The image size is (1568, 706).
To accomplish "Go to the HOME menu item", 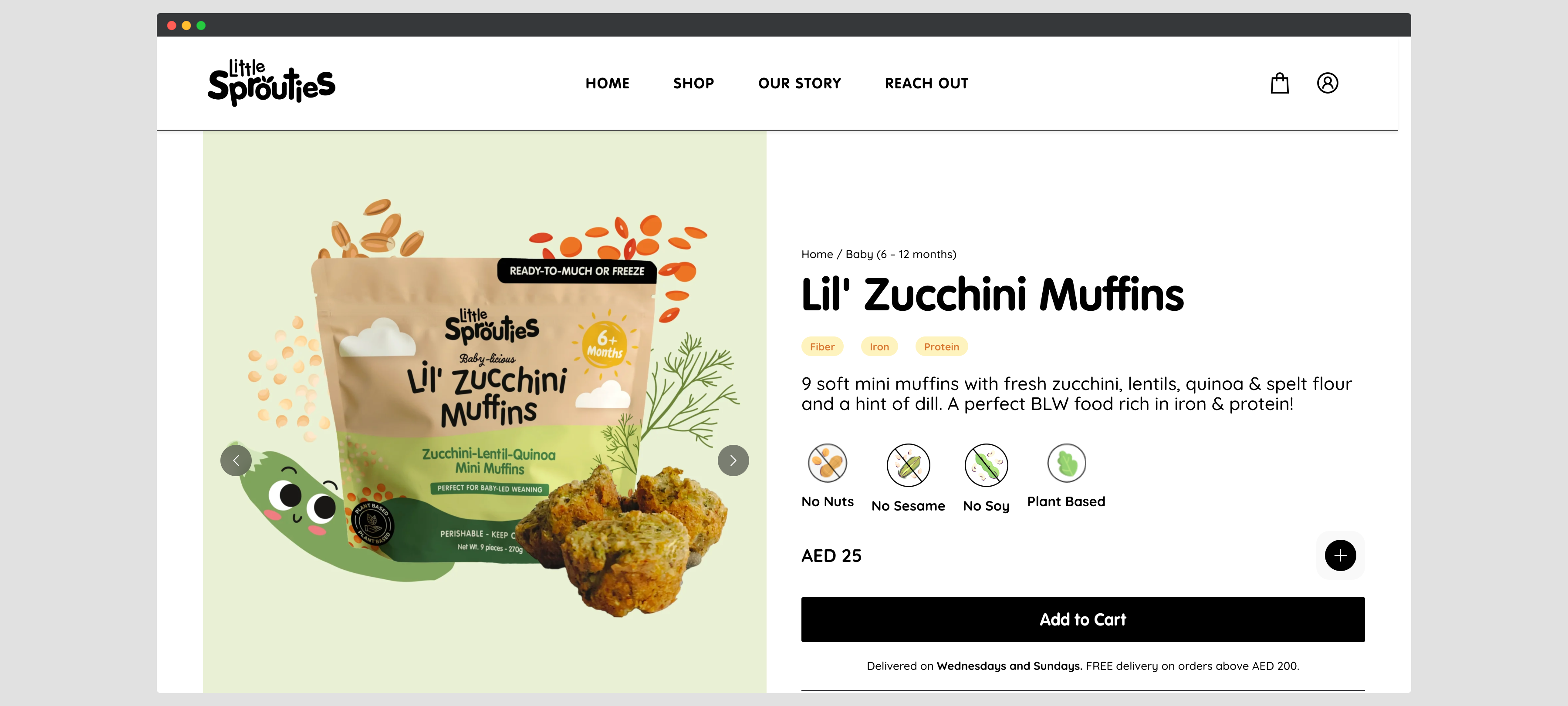I will (x=607, y=83).
